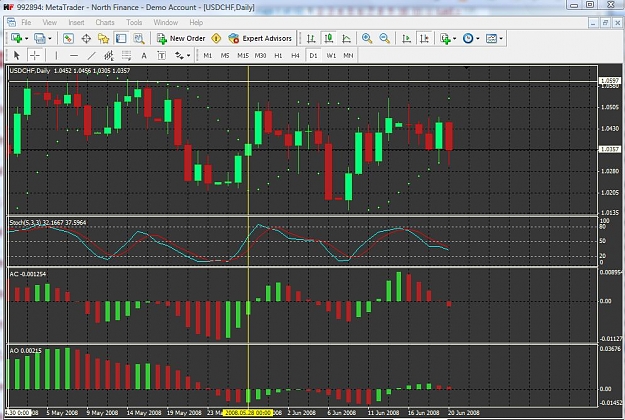Viewport: 625px width, 420px height.
Task: Pick the Vertical Line drawing tool
Action: click(56, 55)
